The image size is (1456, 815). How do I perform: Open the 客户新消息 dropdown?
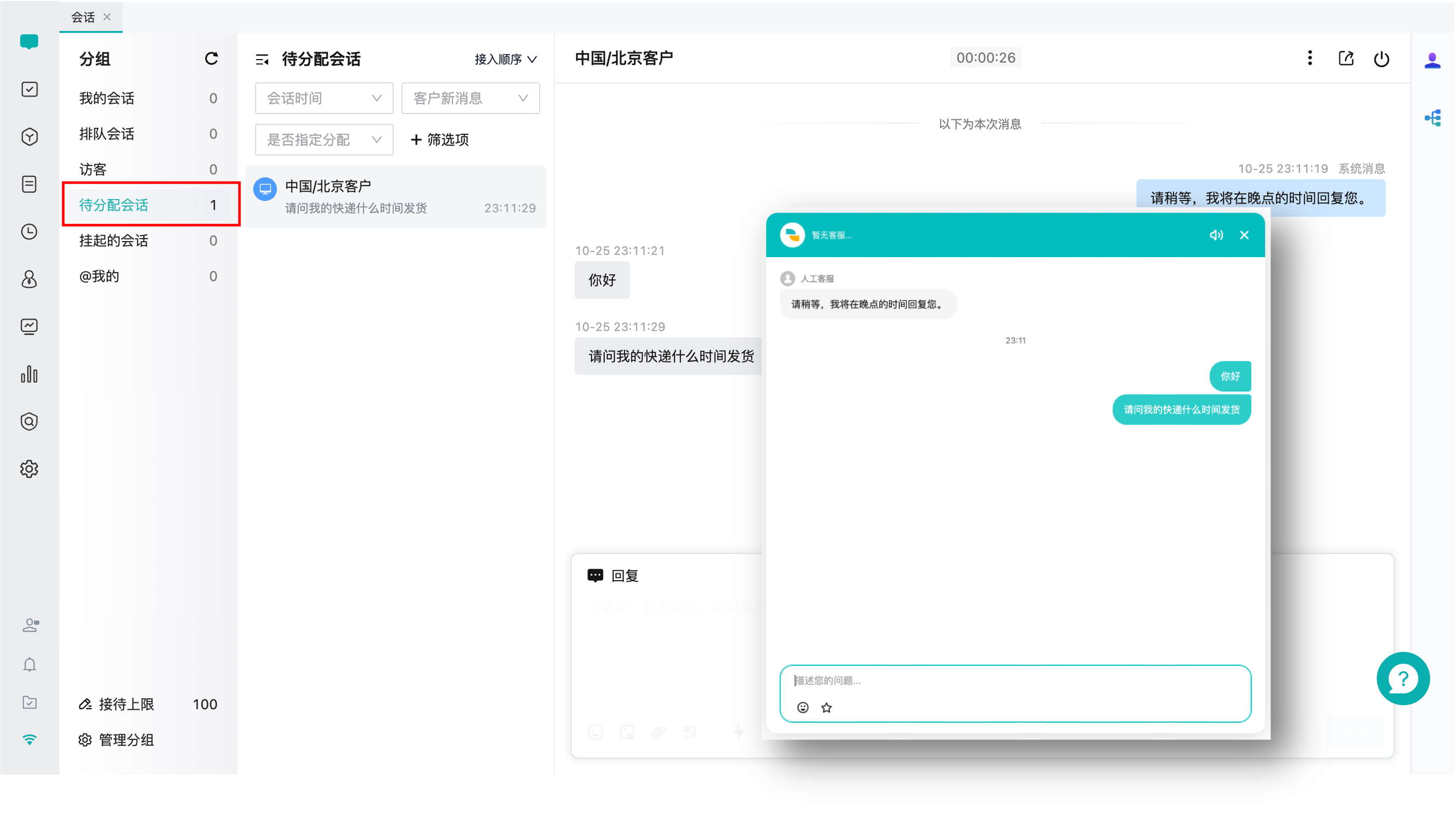pyautogui.click(x=470, y=98)
